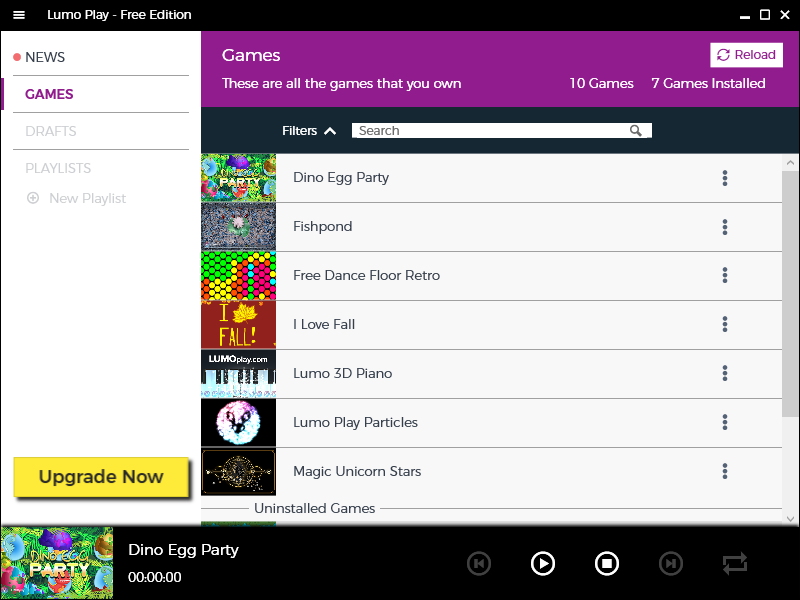Select the Magic Unicorn Stars thumbnail
The width and height of the screenshot is (800, 600).
(238, 471)
